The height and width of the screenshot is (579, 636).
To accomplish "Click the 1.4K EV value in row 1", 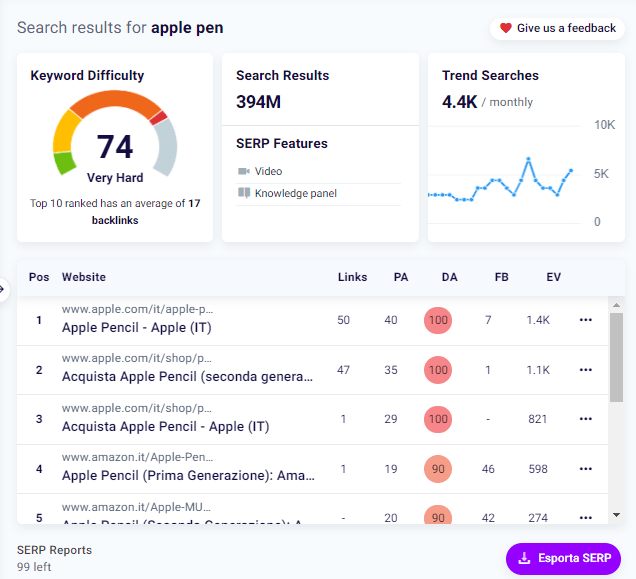I will pyautogui.click(x=538, y=320).
